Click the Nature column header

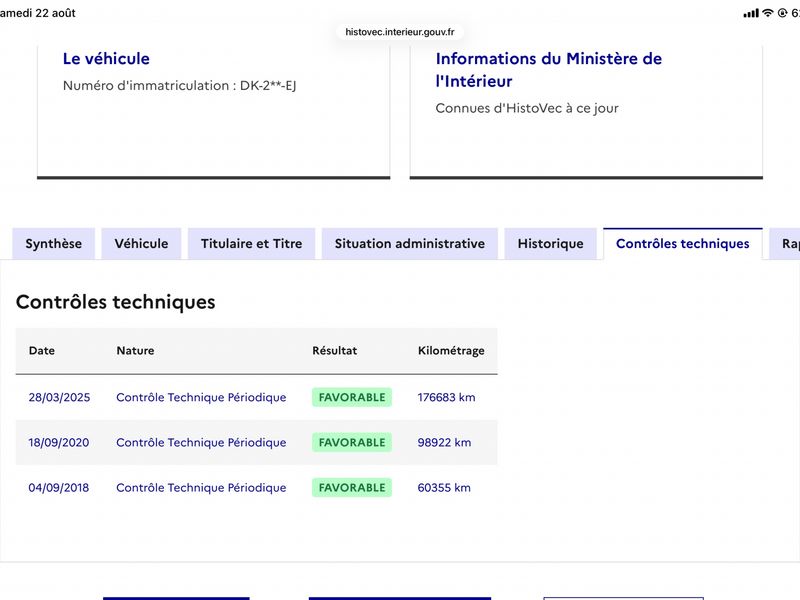(135, 351)
